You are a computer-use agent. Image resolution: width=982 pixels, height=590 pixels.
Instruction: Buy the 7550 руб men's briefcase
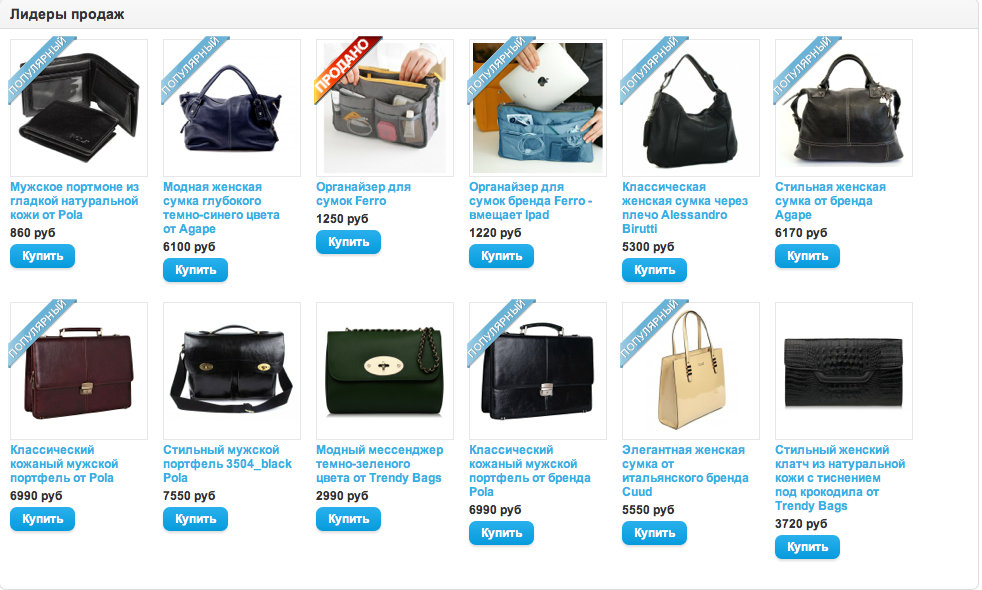coord(195,519)
